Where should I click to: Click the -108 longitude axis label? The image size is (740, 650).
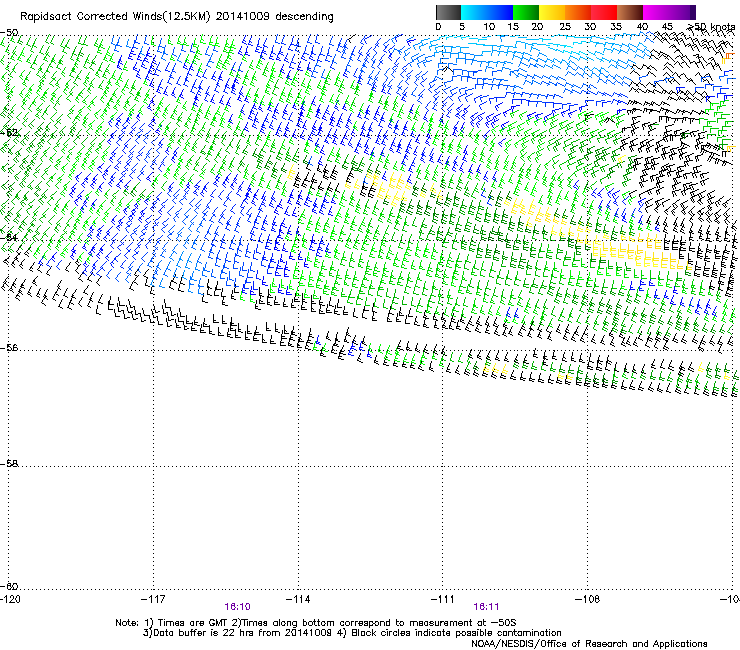(588, 599)
